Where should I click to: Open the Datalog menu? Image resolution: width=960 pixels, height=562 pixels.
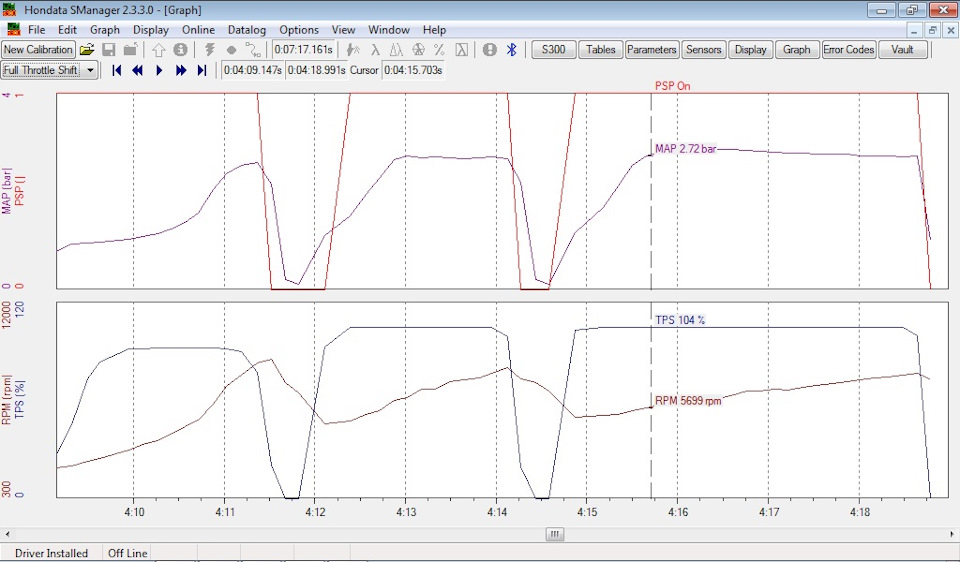(247, 29)
